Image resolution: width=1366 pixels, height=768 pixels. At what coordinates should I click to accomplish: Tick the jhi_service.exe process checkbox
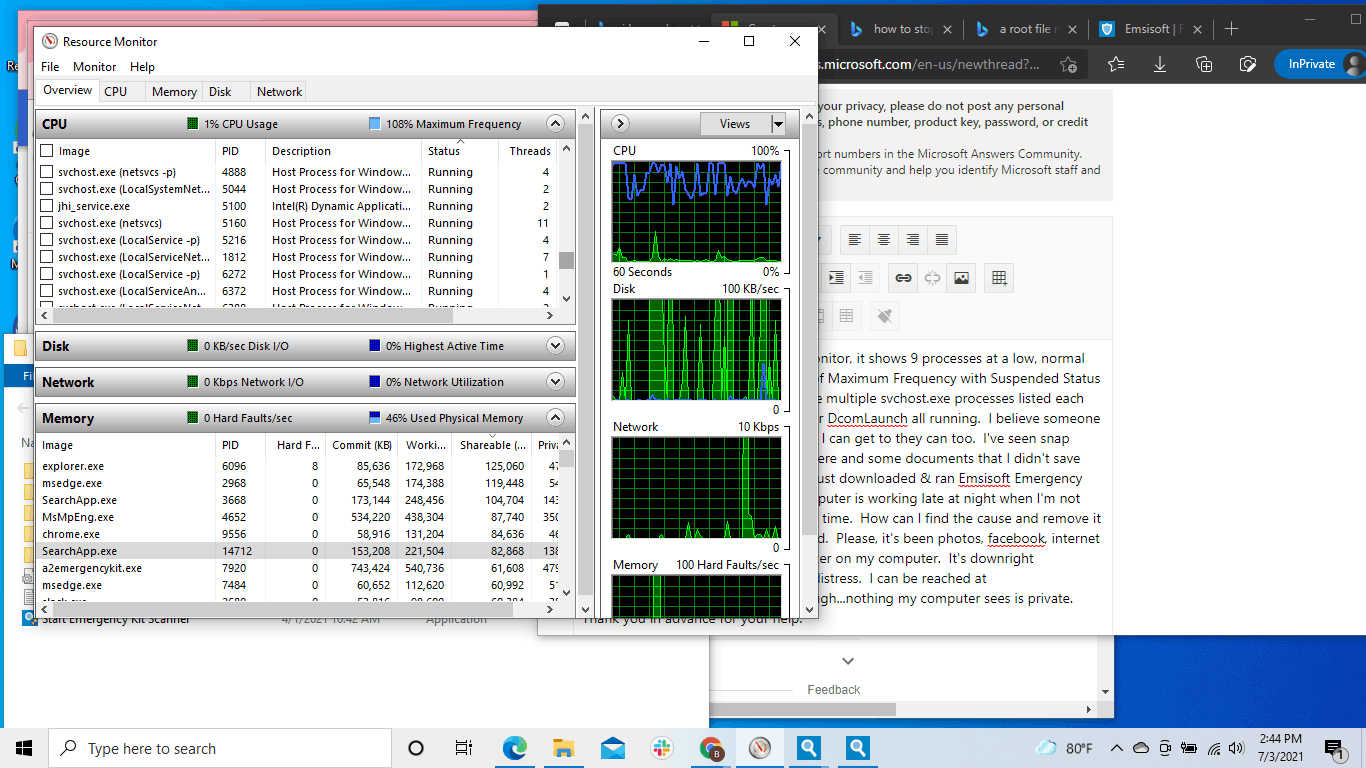pyautogui.click(x=47, y=206)
